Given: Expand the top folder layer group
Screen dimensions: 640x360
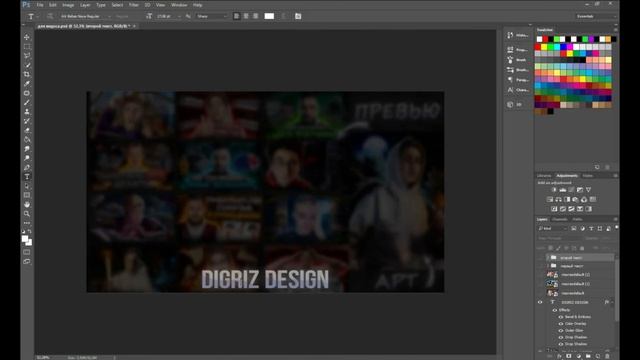Looking at the screenshot, I should [548, 258].
